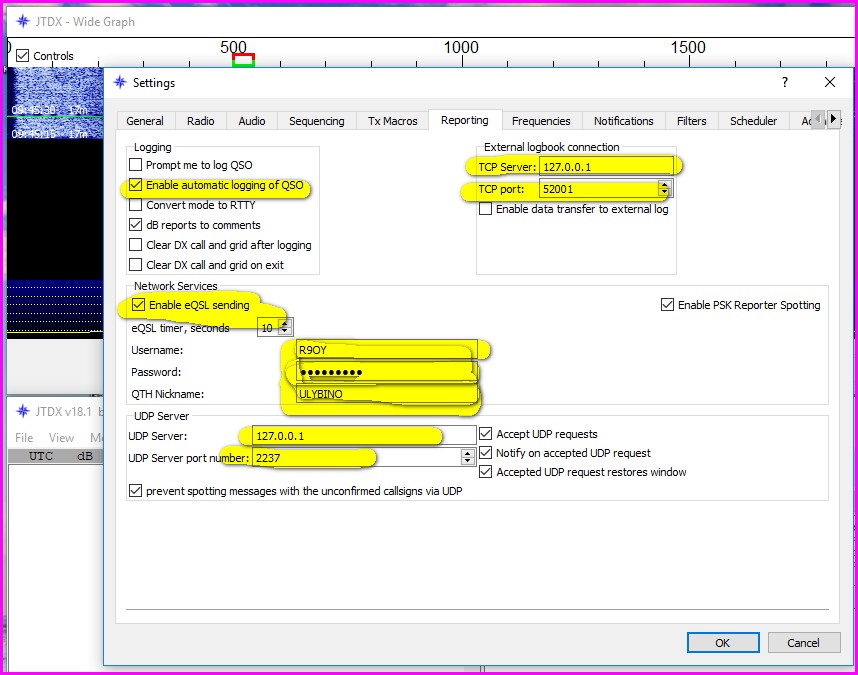Click the eQSL Username input field
Screen dimensions: 858x675
pos(385,350)
